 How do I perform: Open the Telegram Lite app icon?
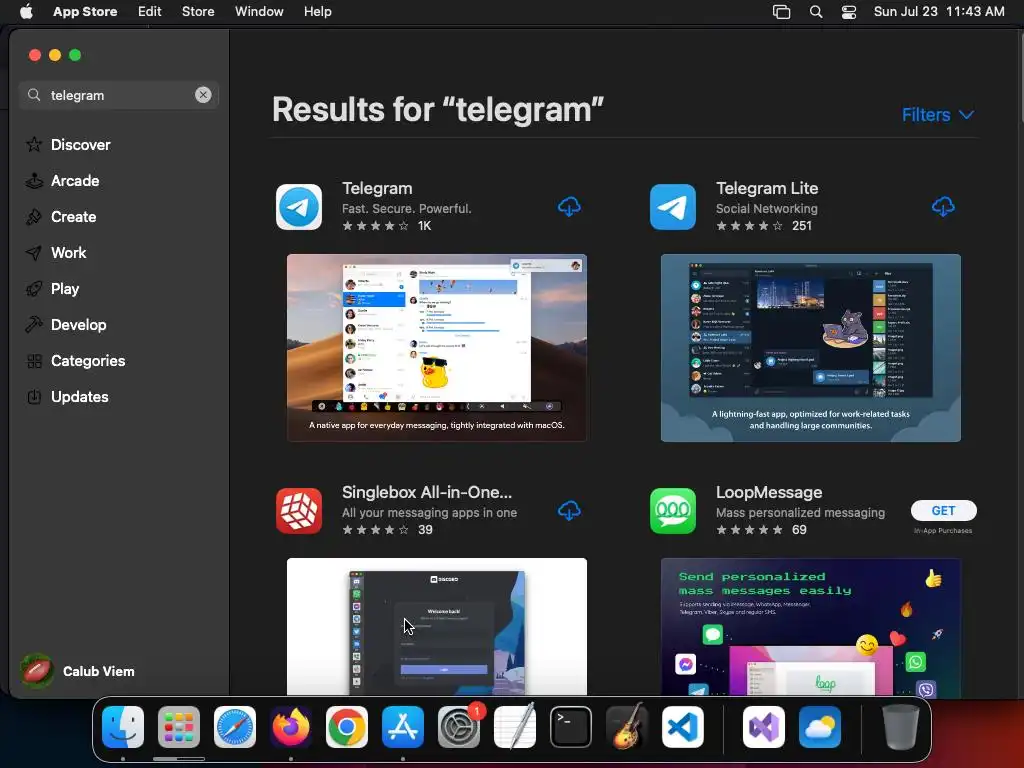(673, 207)
